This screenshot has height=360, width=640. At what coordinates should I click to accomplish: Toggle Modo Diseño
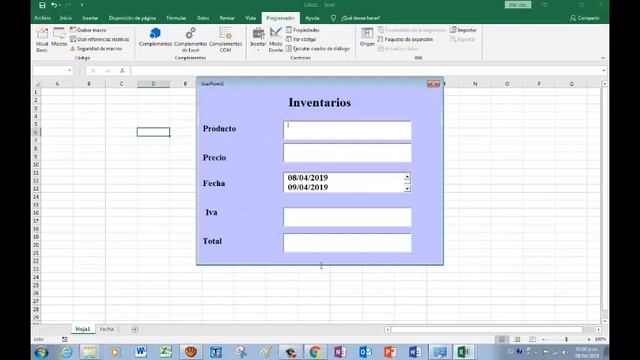click(276, 40)
